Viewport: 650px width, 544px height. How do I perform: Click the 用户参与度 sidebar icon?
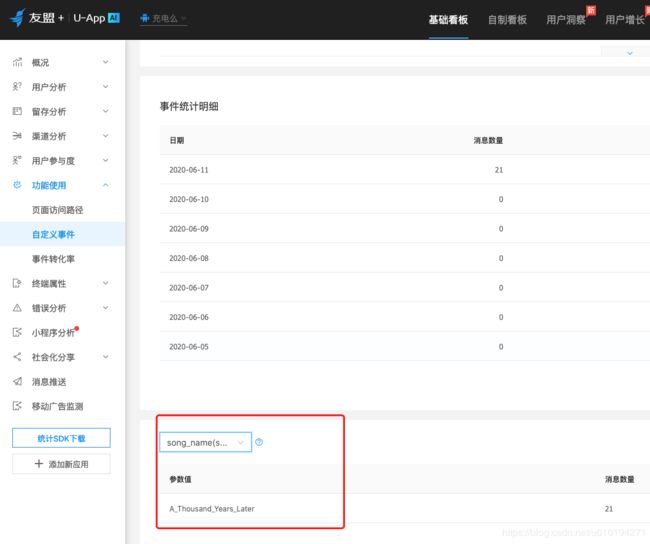click(x=17, y=160)
